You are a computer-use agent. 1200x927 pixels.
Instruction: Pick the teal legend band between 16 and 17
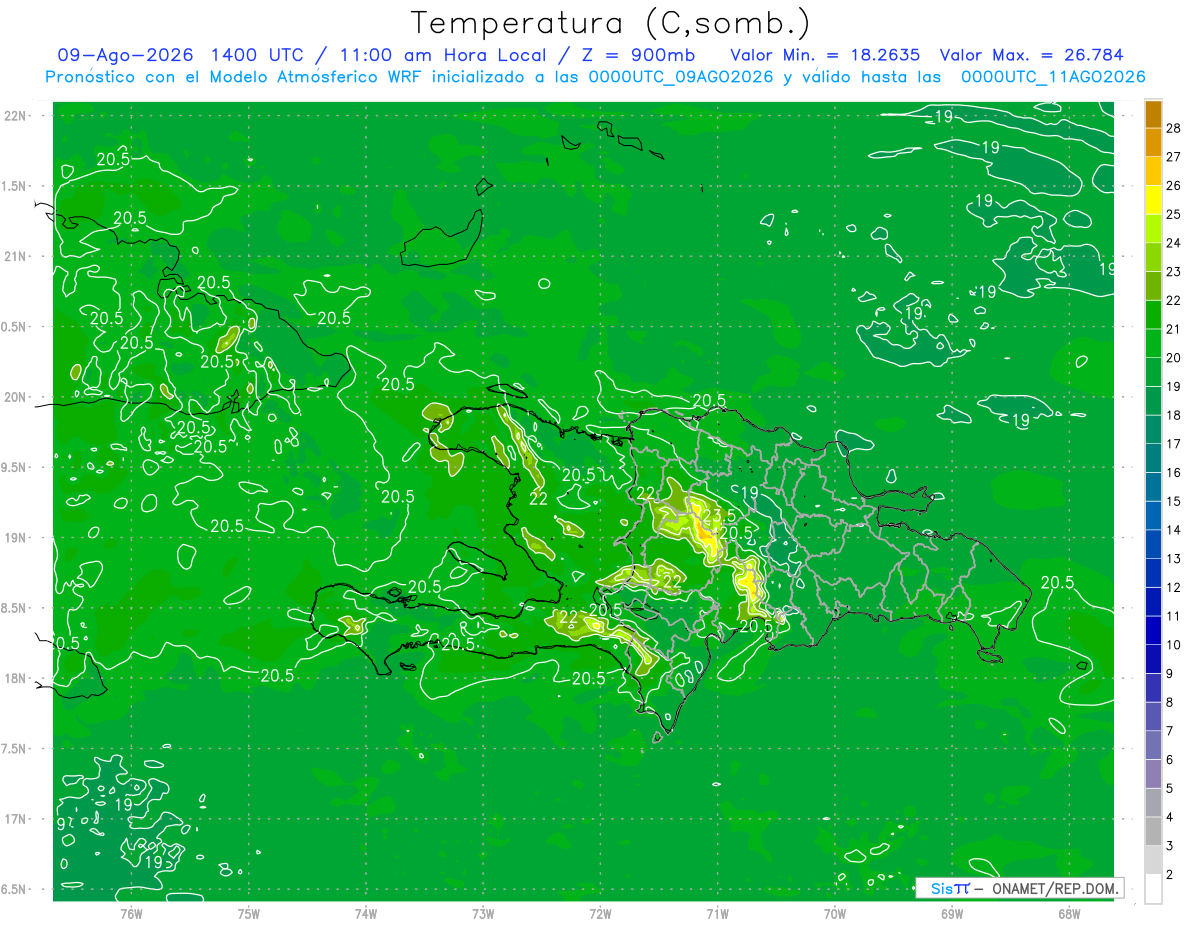tap(1153, 459)
